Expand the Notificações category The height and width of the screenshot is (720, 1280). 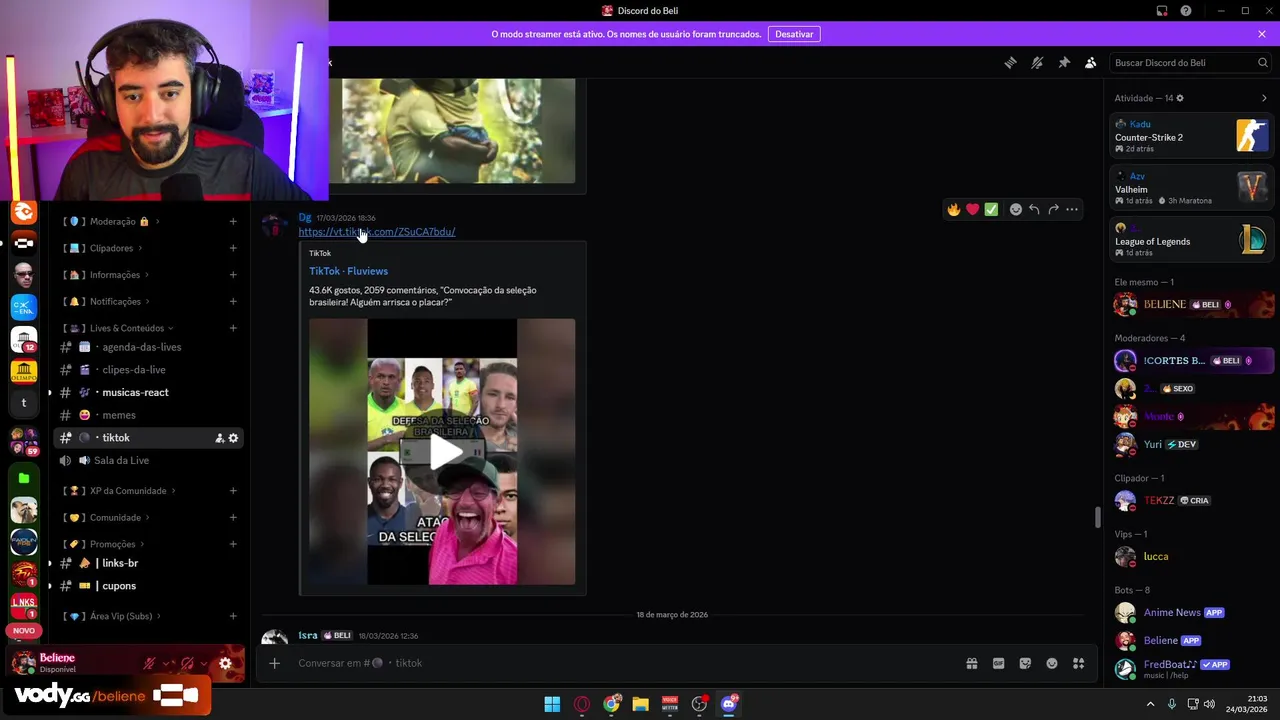pos(108,301)
